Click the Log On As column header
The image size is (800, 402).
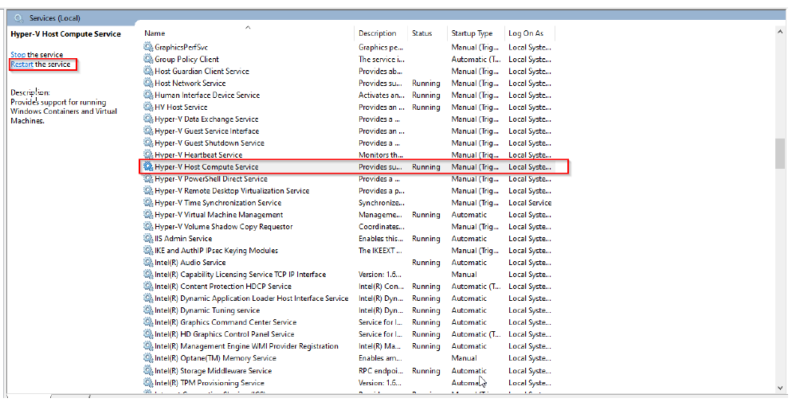[527, 33]
